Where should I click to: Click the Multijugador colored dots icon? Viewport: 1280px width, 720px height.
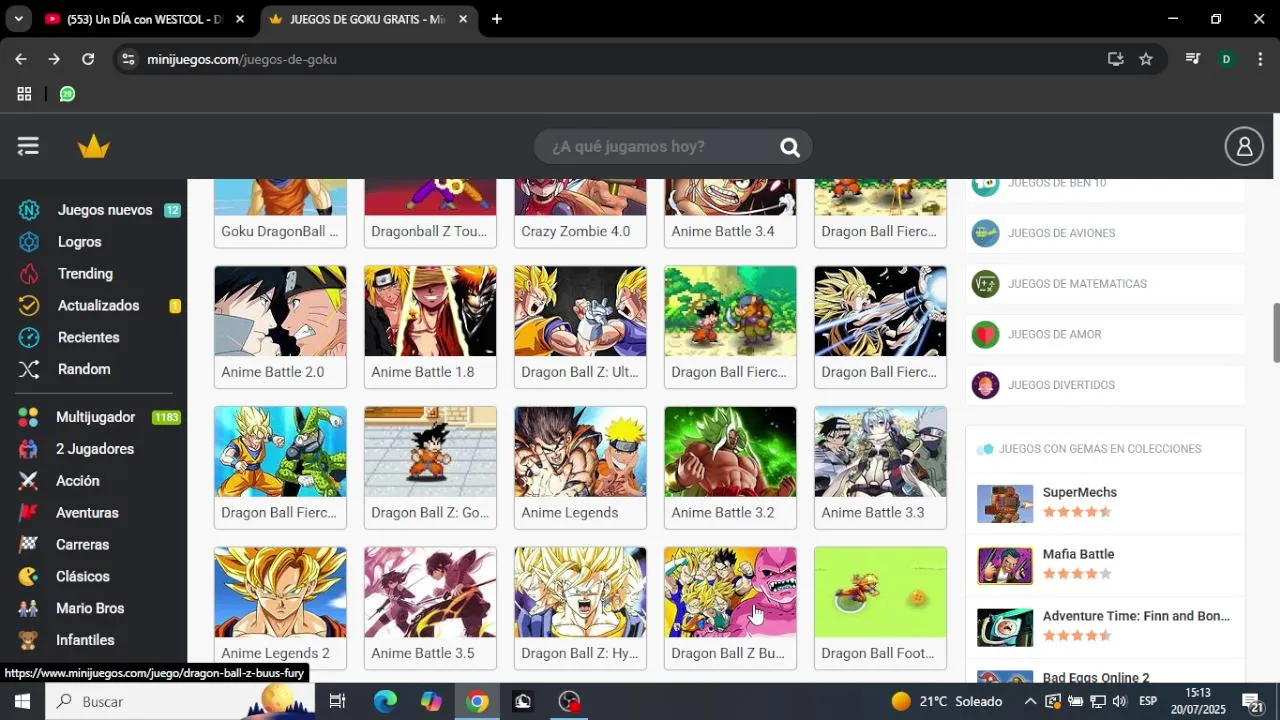(x=28, y=417)
